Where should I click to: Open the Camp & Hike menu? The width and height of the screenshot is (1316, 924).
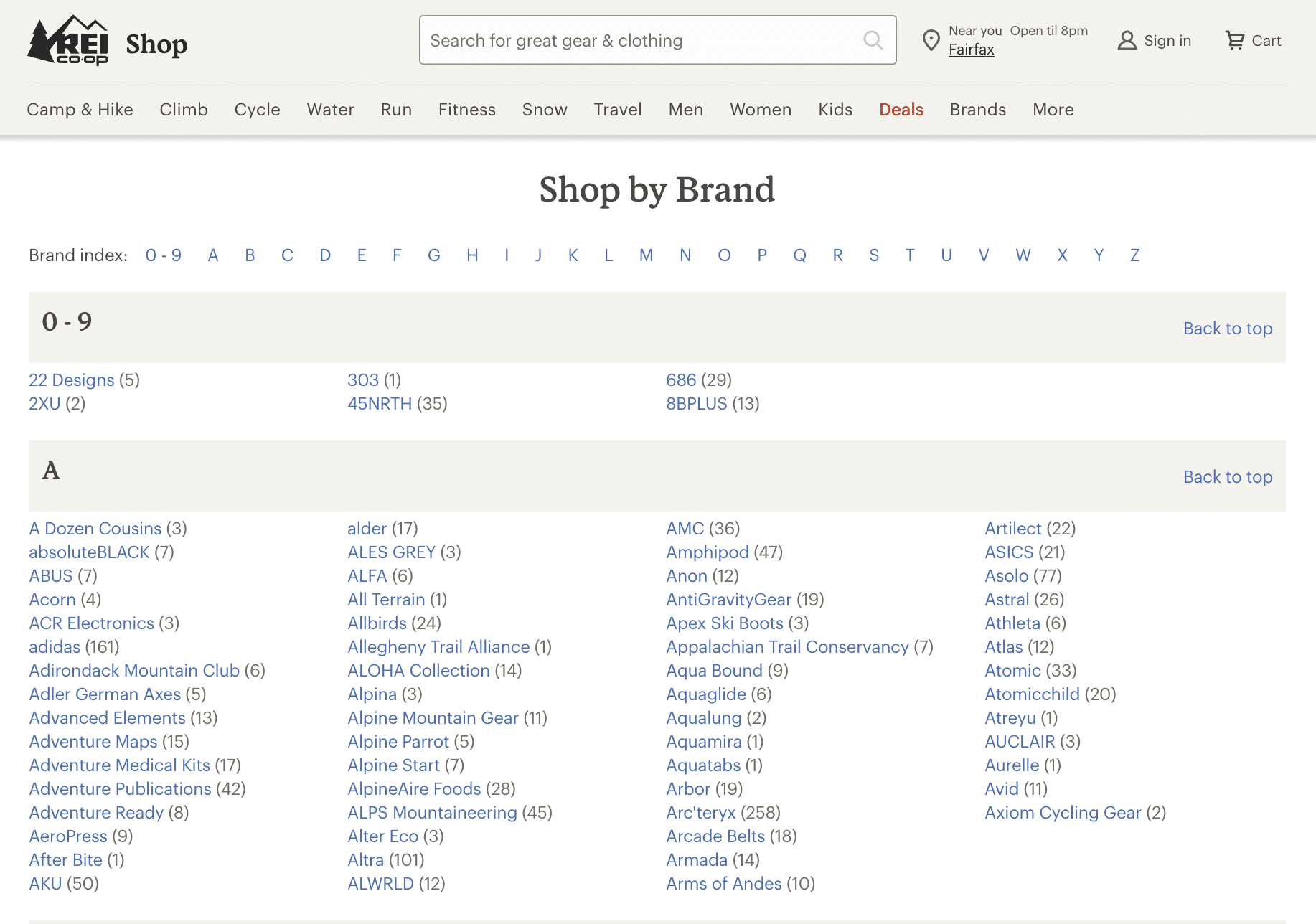click(x=80, y=109)
